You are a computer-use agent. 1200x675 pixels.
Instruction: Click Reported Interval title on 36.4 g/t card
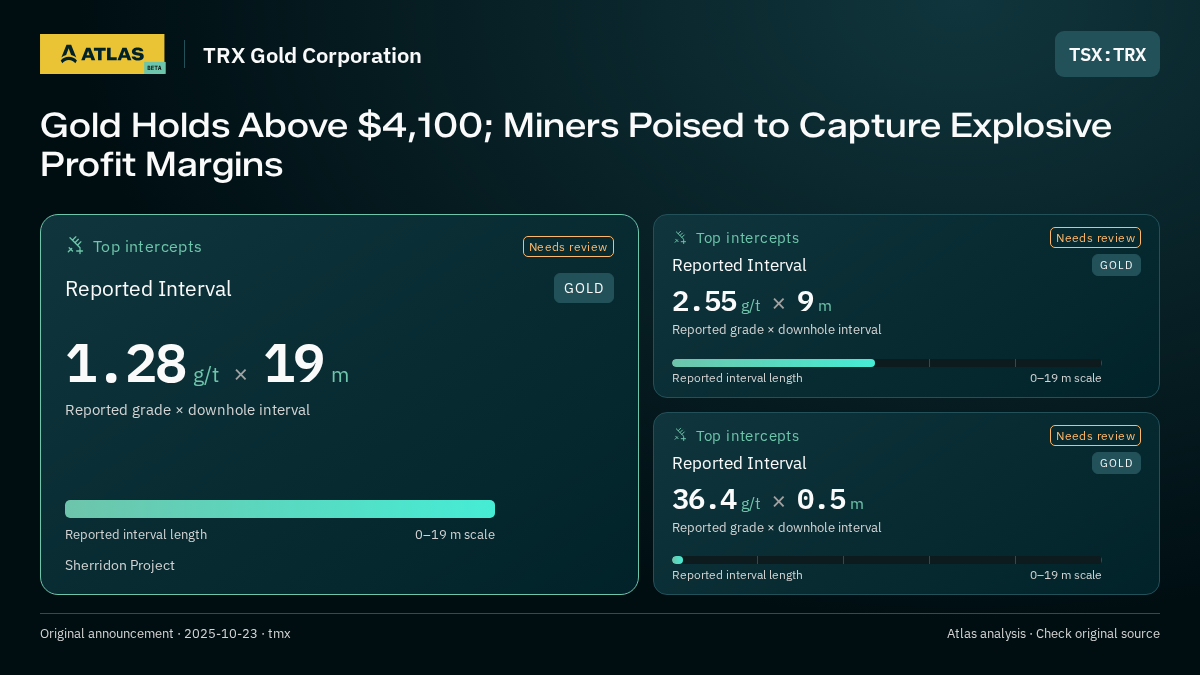[739, 463]
